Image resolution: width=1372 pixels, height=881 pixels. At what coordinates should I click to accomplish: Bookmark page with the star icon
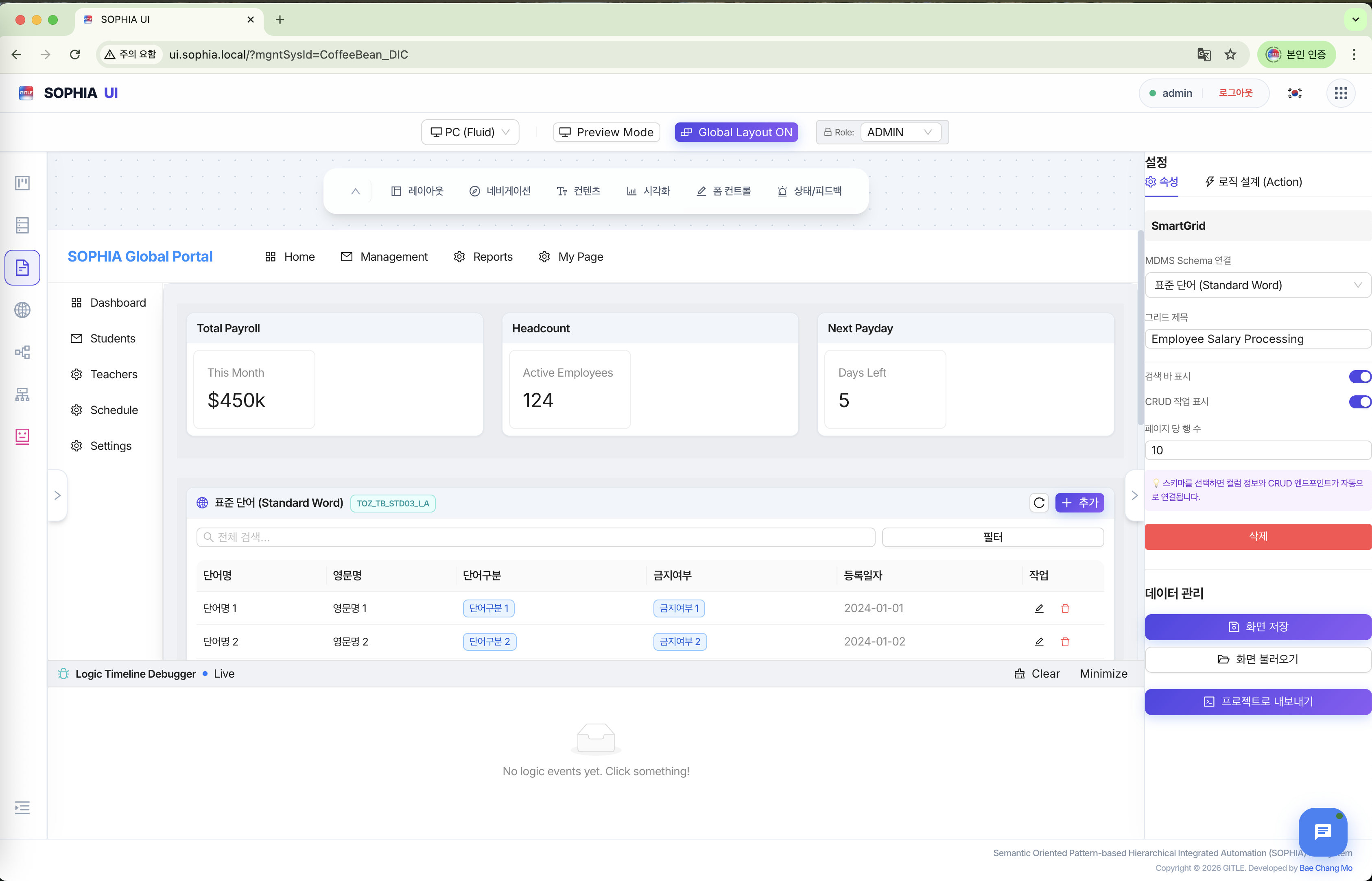1230,55
